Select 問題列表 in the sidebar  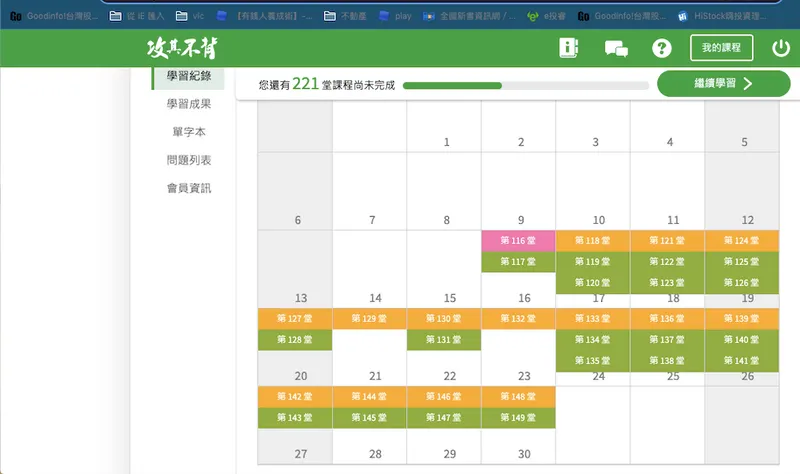(x=189, y=160)
